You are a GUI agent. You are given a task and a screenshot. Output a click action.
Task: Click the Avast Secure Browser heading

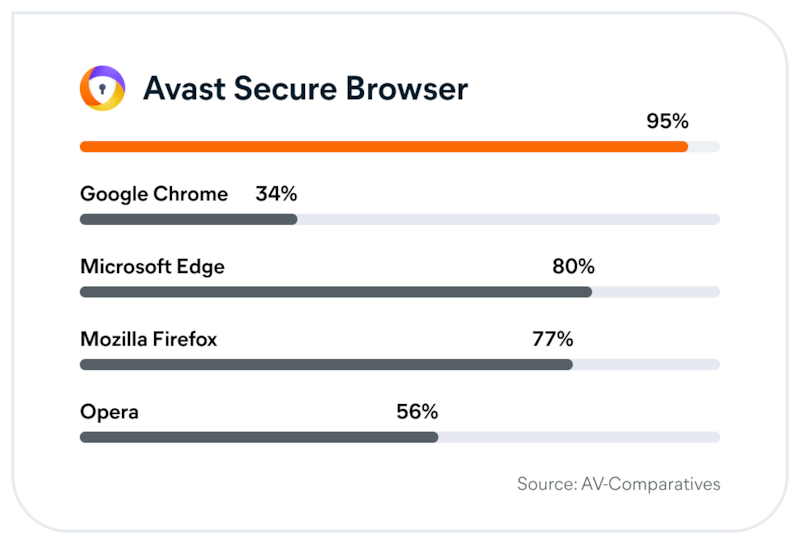point(305,89)
